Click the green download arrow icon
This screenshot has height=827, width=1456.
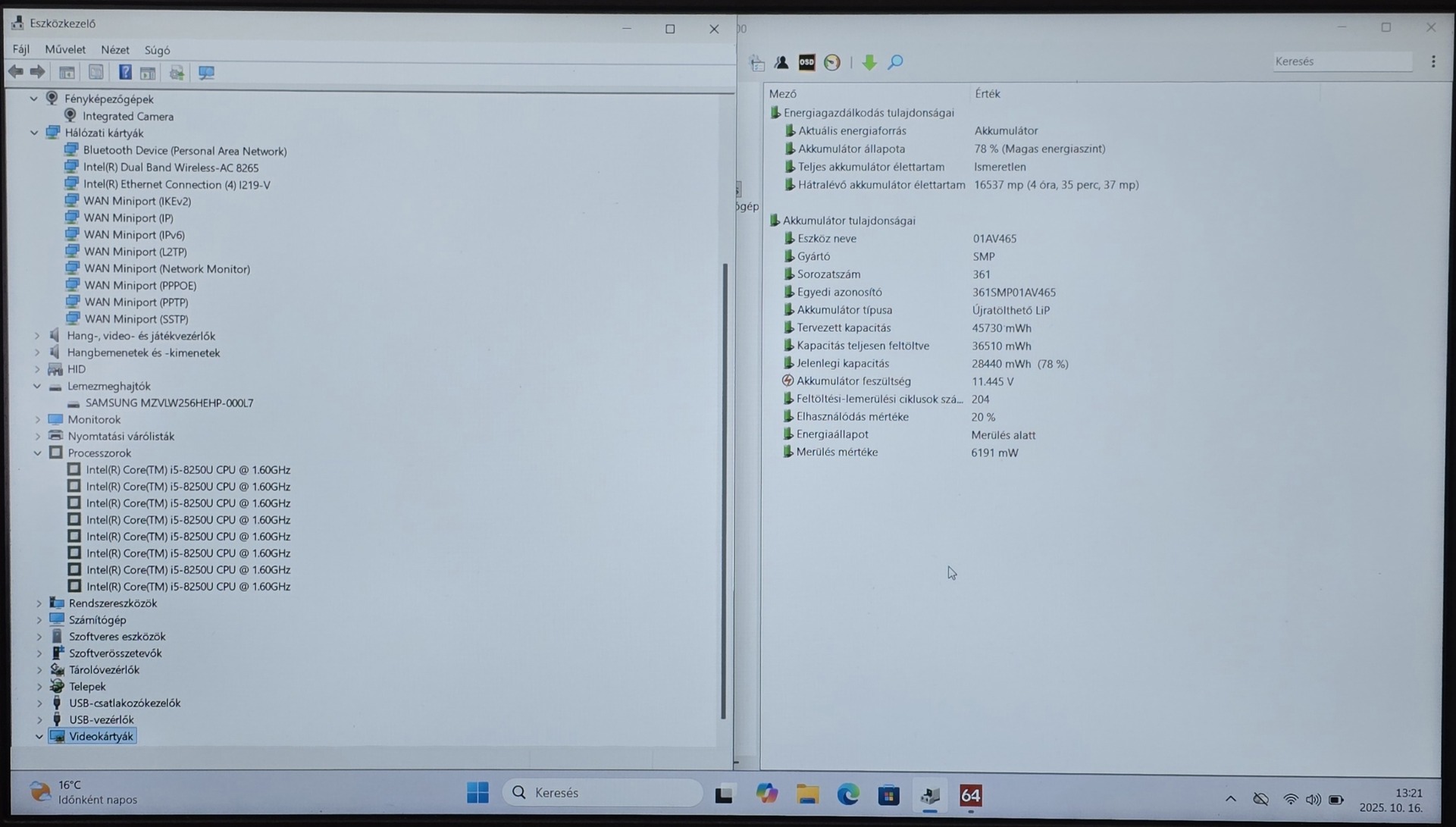(869, 62)
